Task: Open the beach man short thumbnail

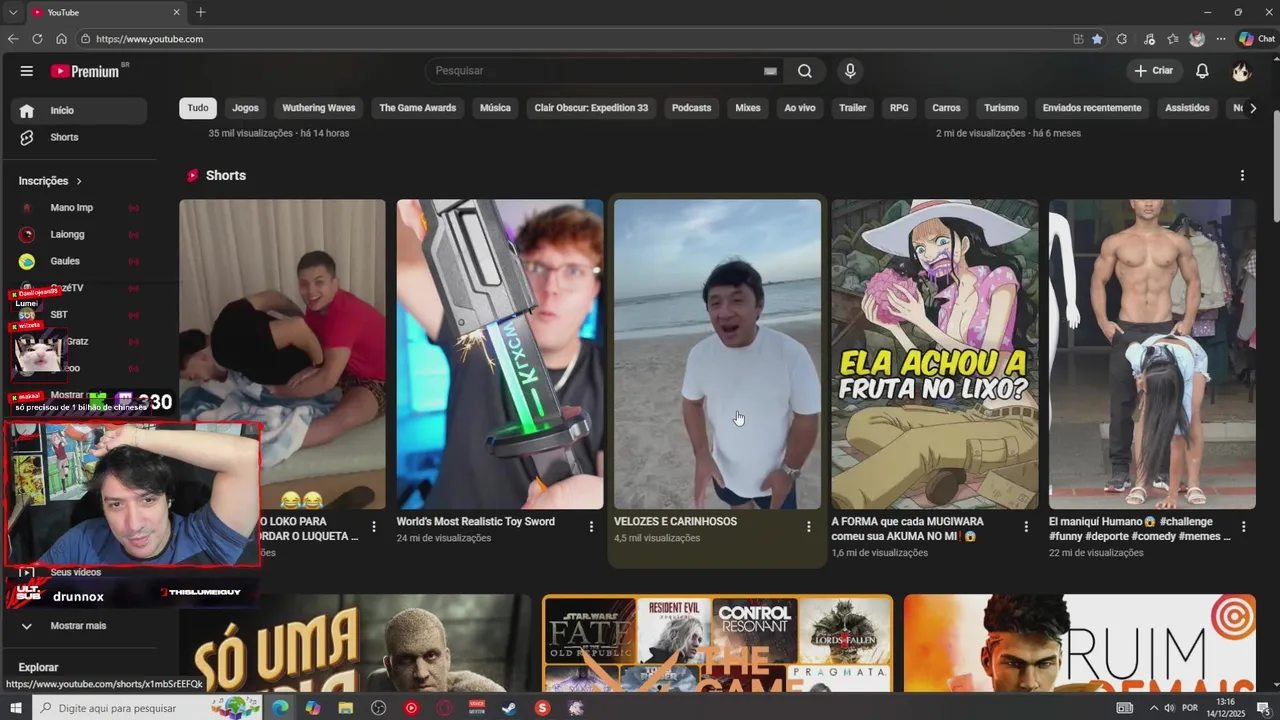Action: click(x=717, y=354)
